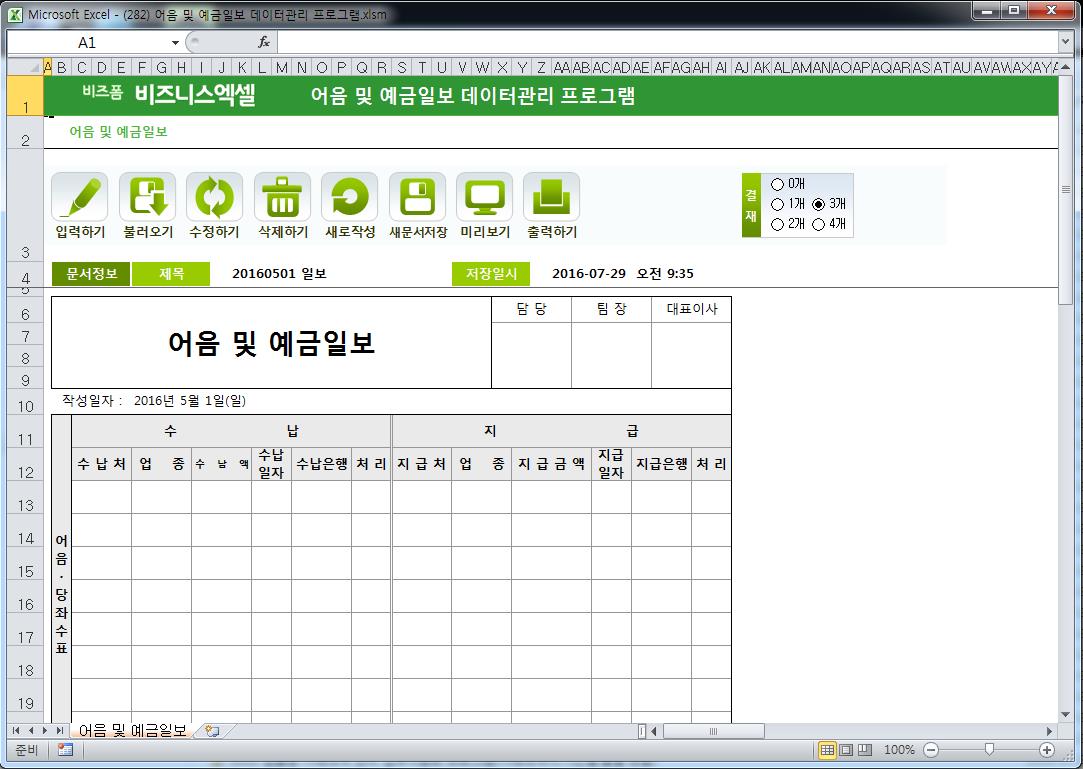Select the 2개 approval radio button
Image resolution: width=1083 pixels, height=769 pixels.
click(778, 224)
